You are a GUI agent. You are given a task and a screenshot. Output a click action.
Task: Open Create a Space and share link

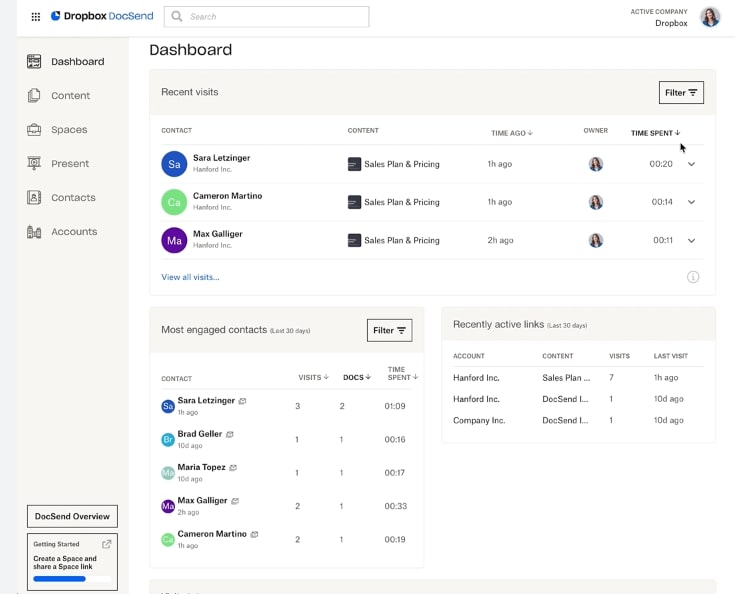(x=65, y=562)
